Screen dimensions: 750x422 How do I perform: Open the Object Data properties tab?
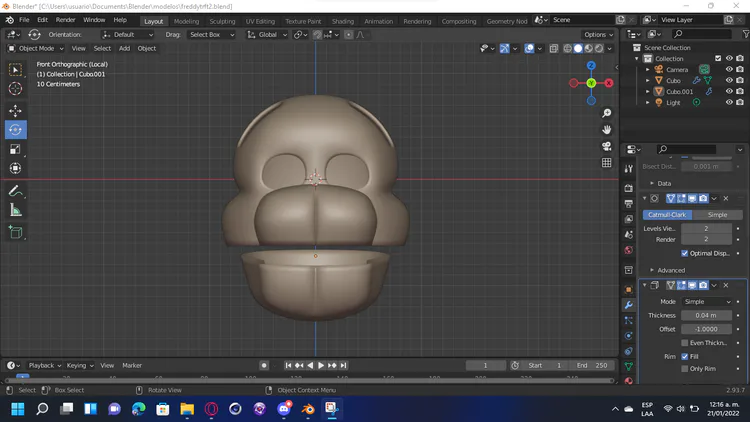pyautogui.click(x=629, y=366)
